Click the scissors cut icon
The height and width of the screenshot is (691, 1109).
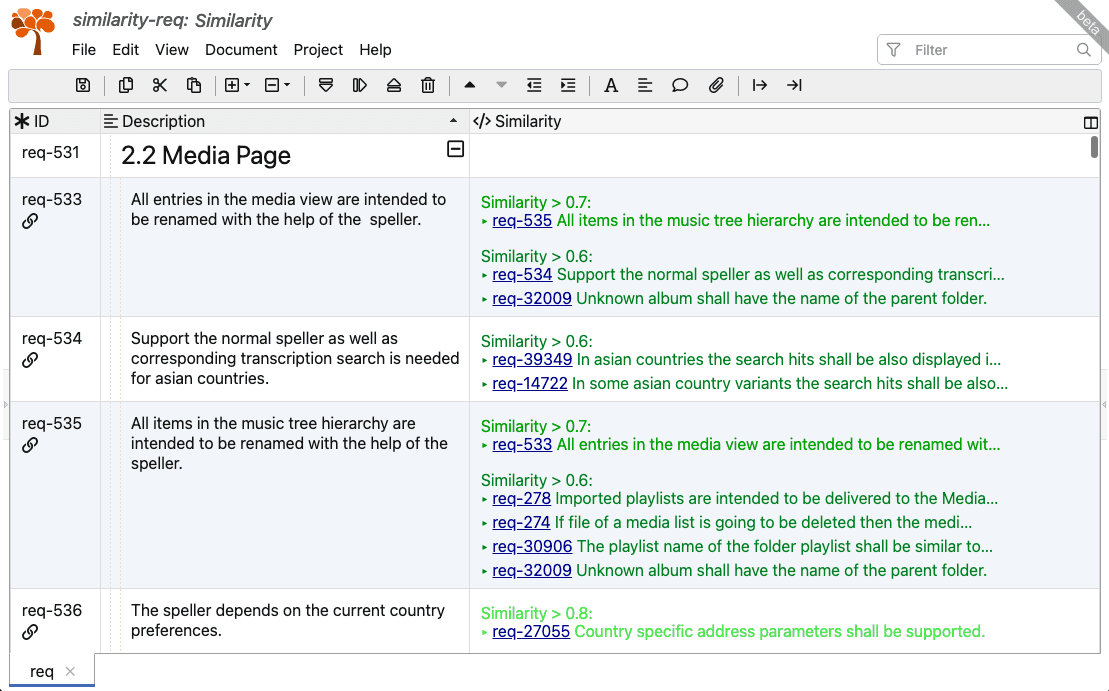pos(159,86)
